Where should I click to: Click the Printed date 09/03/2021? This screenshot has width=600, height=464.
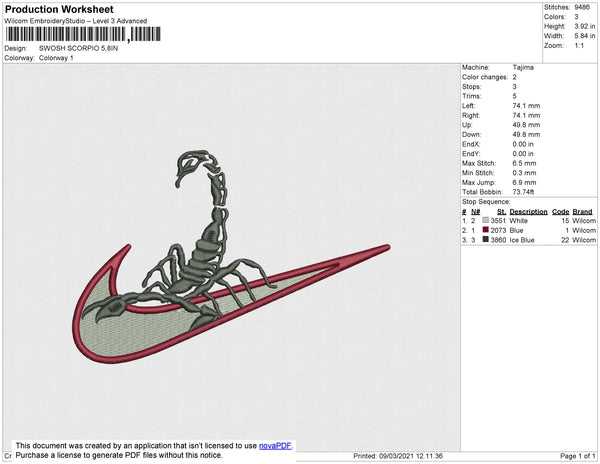click(x=398, y=456)
